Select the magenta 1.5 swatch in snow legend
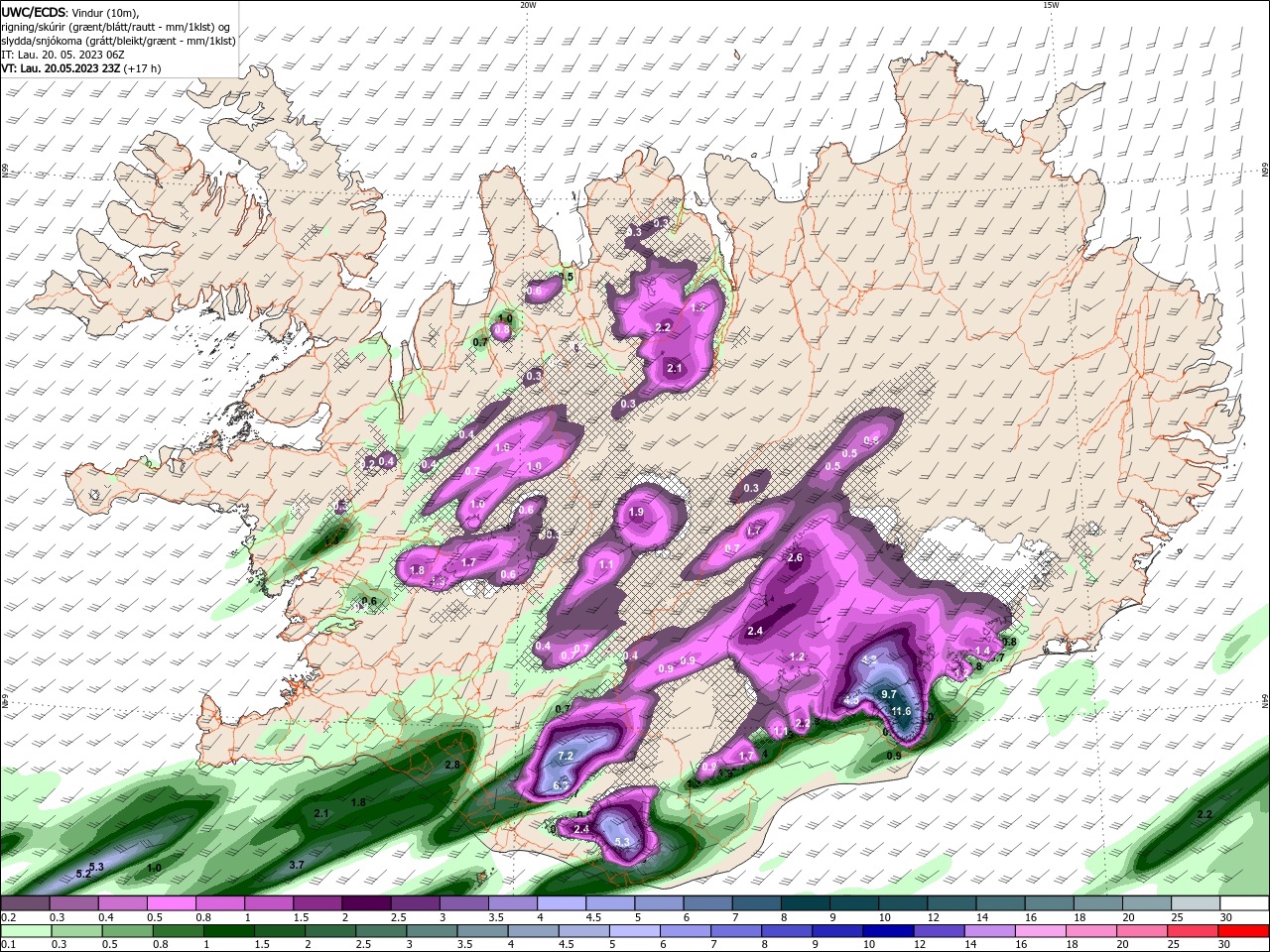The image size is (1270, 952). tap(317, 903)
